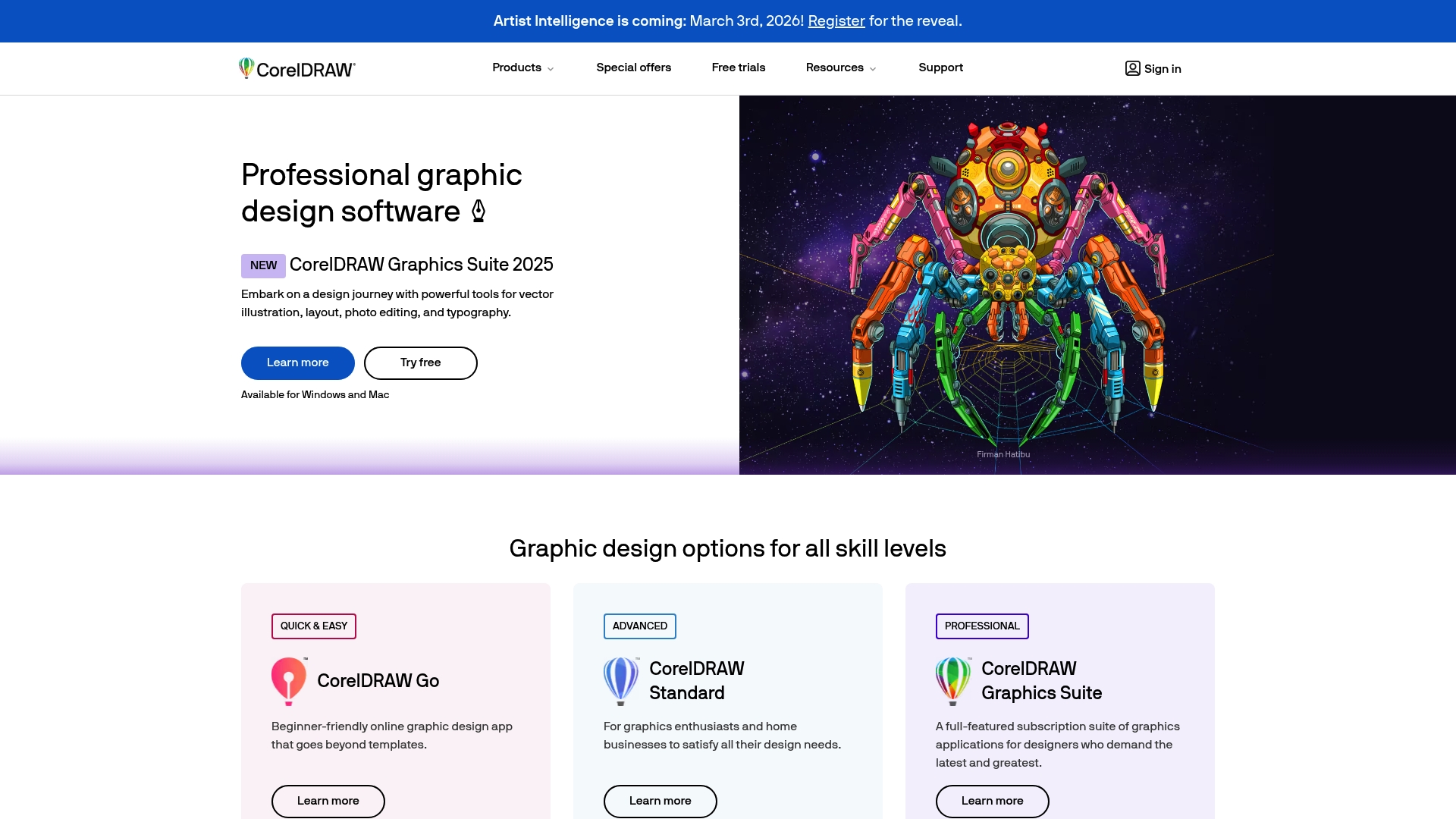This screenshot has width=1456, height=819.
Task: Click the Sign in account icon
Action: (1131, 68)
